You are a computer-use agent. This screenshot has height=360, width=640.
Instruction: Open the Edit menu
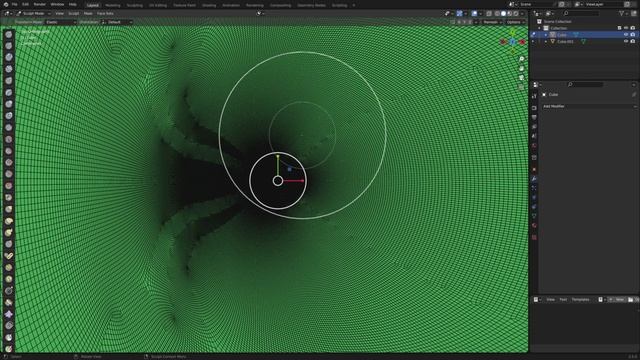tap(25, 4)
